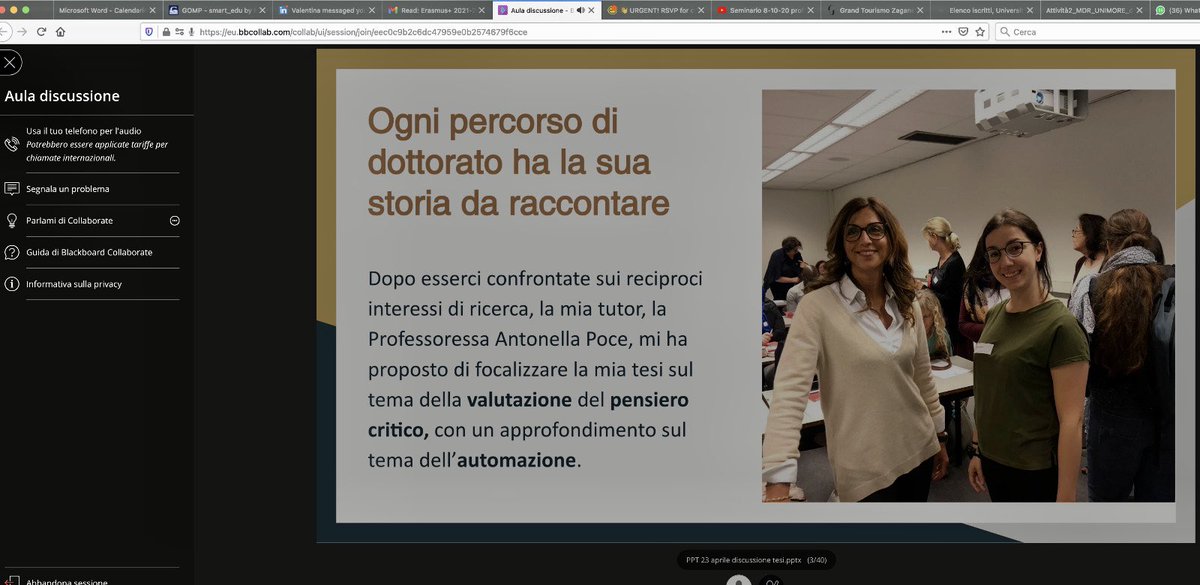Open the session menu with the hamburger icon
Screen dimensions: 1200x585
(9, 62)
